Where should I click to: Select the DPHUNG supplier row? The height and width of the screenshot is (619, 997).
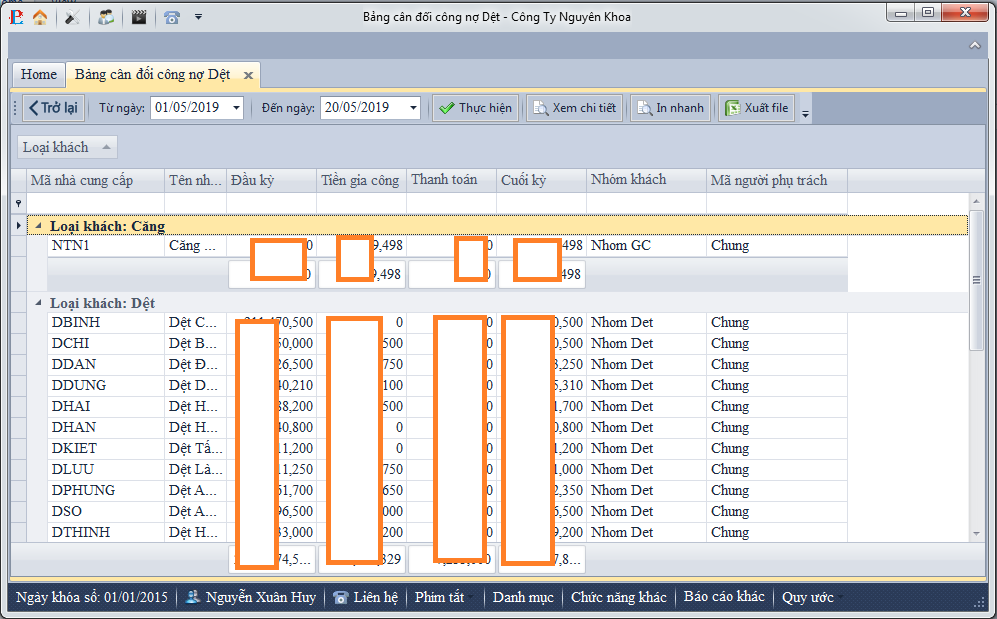(447, 491)
